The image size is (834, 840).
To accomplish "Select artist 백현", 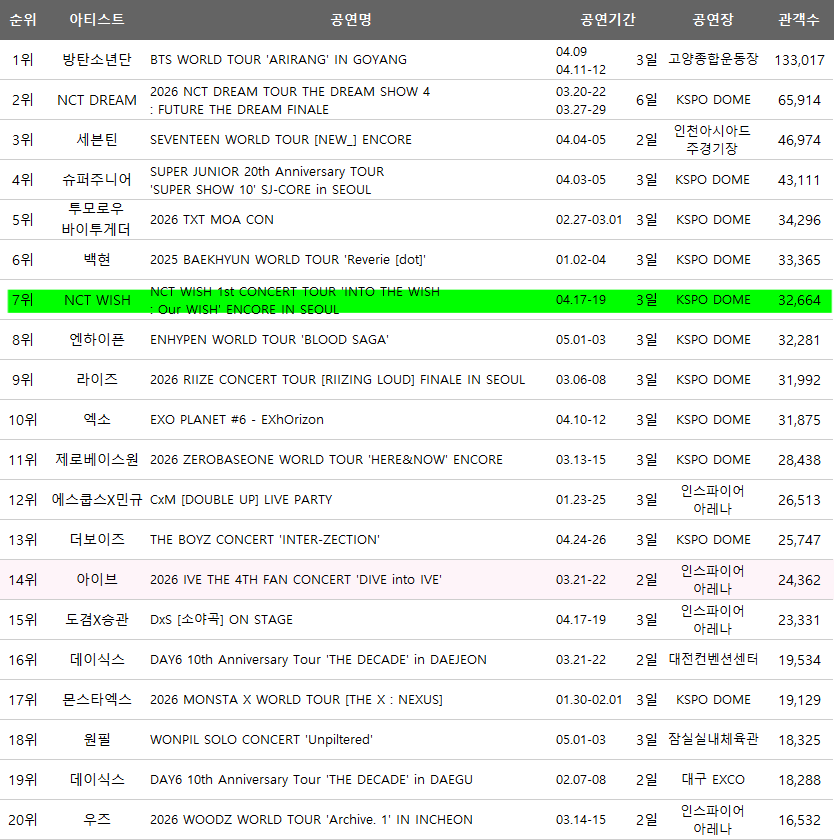I will 97,260.
